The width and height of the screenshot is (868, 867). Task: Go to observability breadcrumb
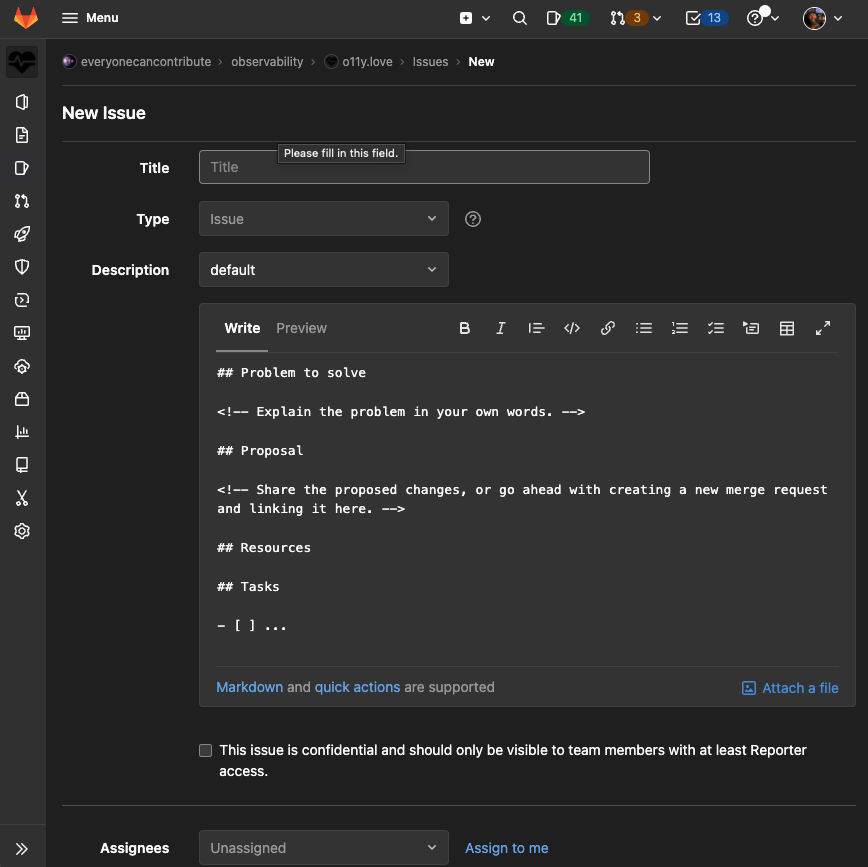(x=267, y=61)
